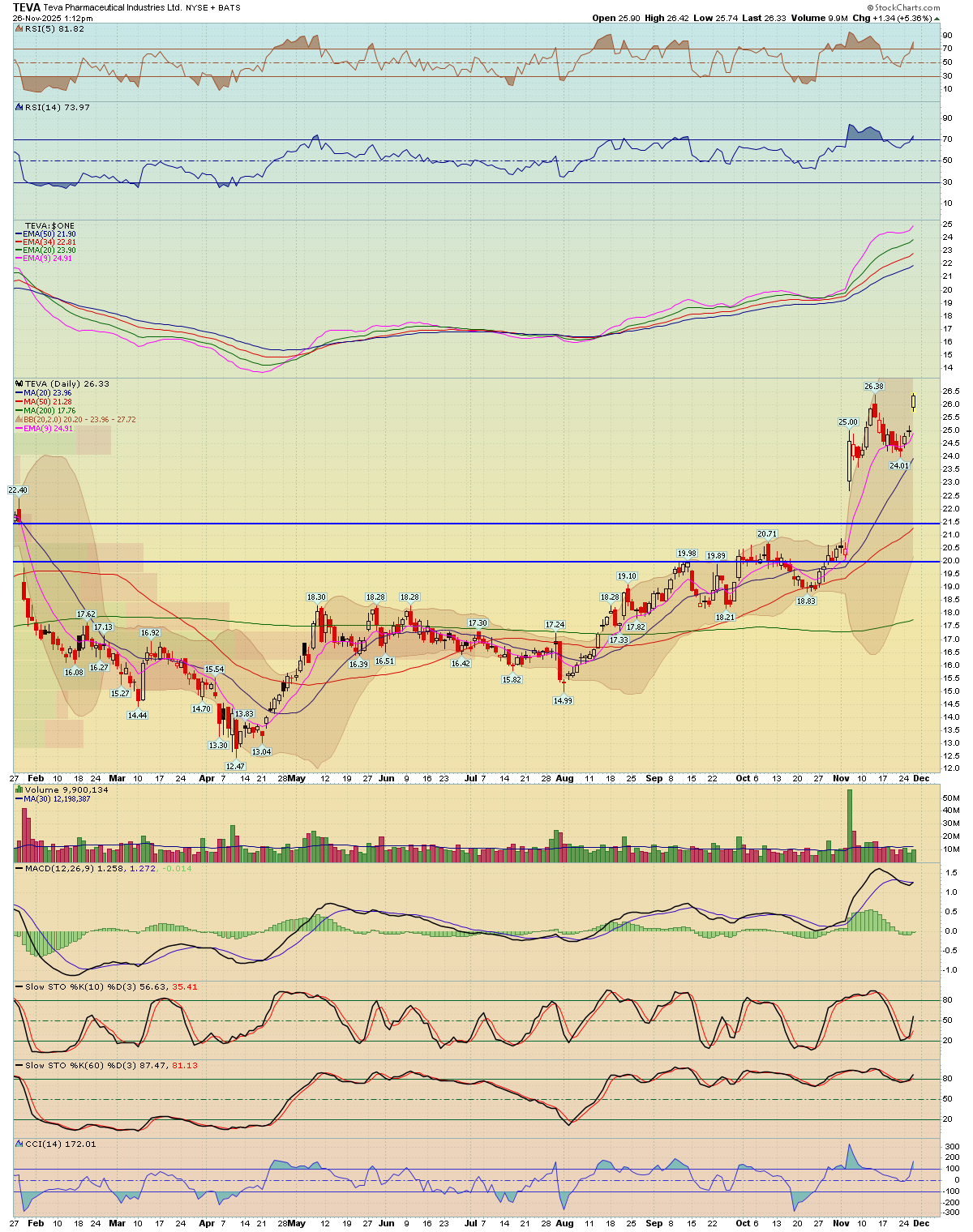Click the Slow STO %K(10) legend dash
This screenshot has width=973, height=1232.
click(x=19, y=986)
